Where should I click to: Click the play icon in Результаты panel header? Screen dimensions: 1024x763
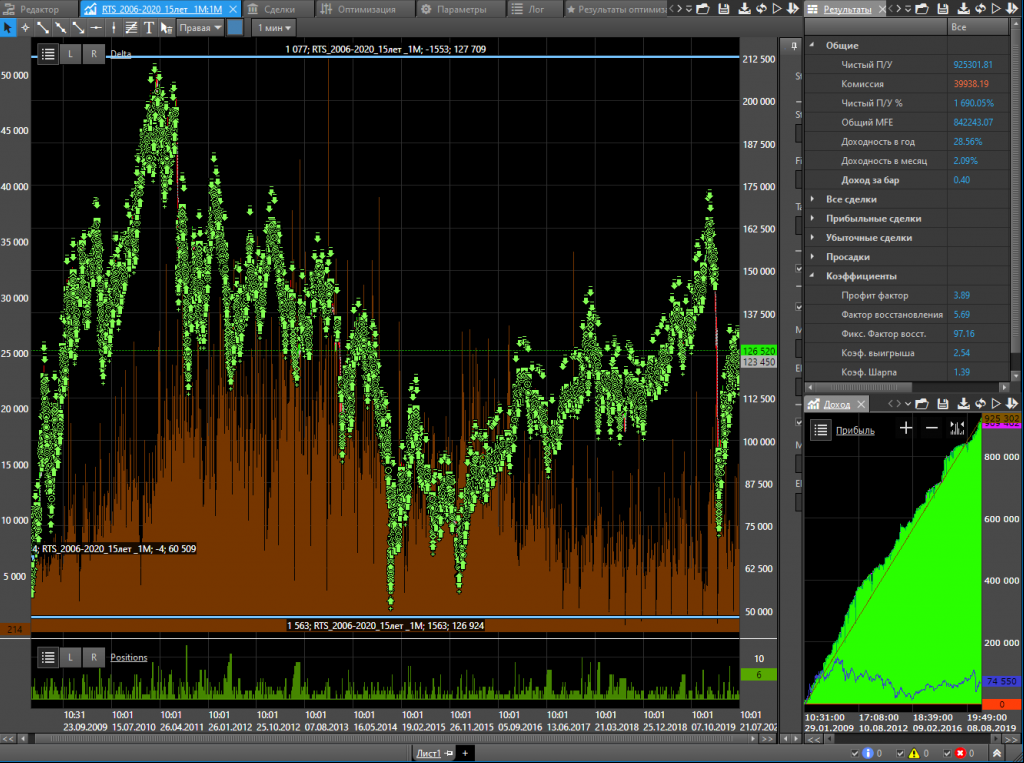(997, 9)
